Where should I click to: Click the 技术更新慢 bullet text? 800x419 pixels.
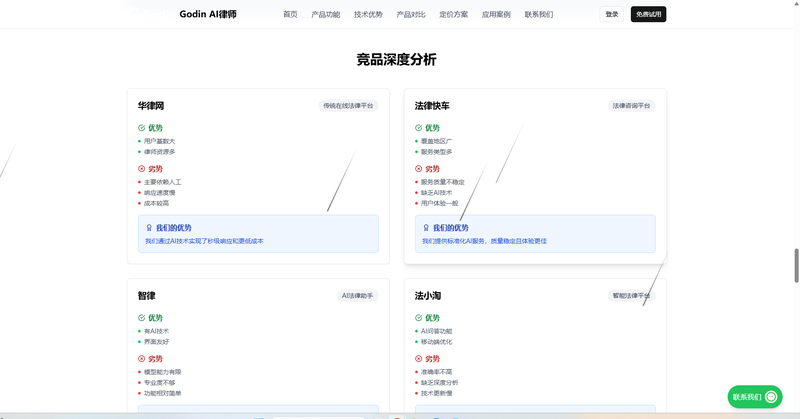pos(436,393)
